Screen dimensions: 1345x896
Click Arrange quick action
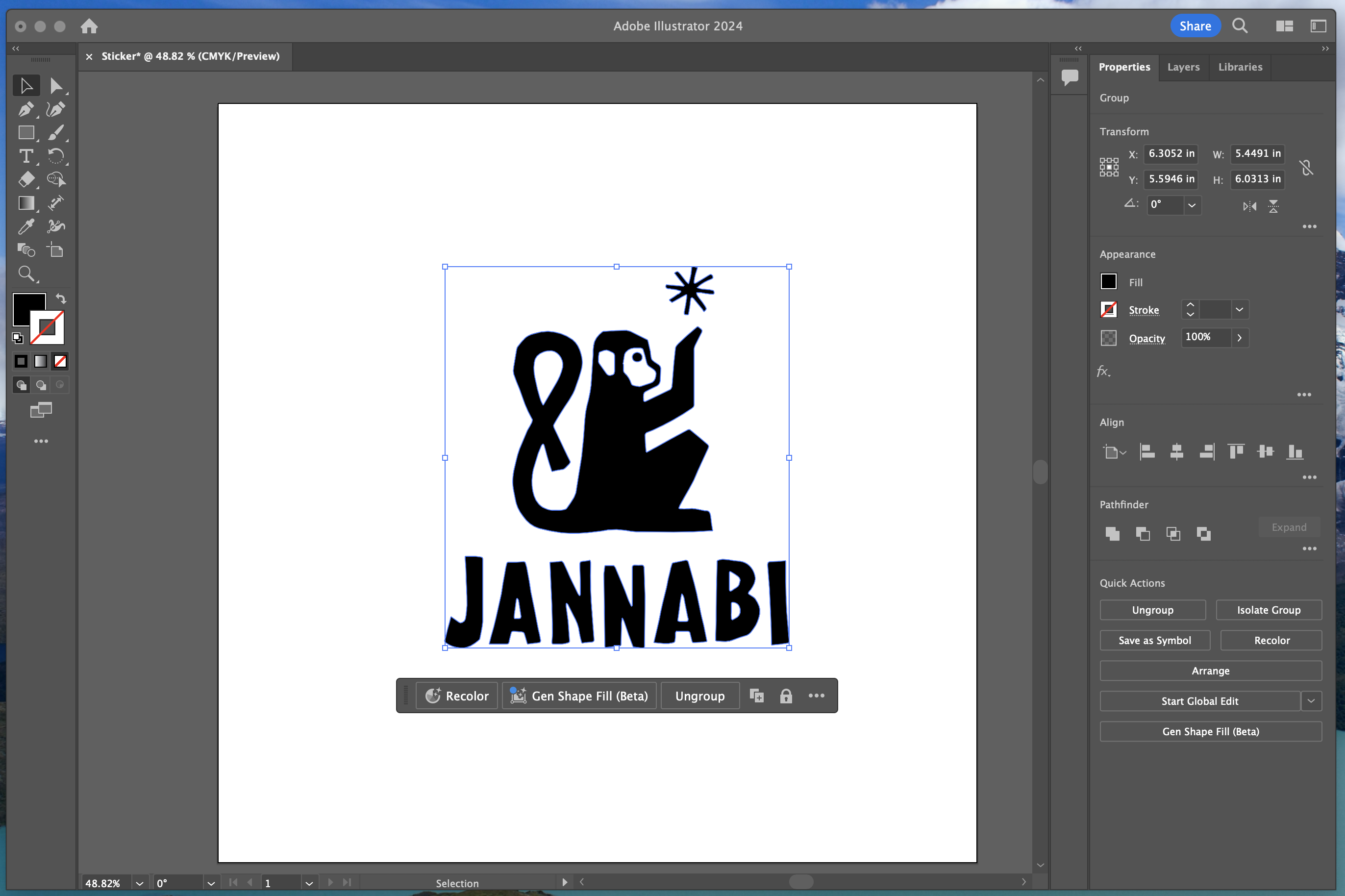click(1210, 671)
